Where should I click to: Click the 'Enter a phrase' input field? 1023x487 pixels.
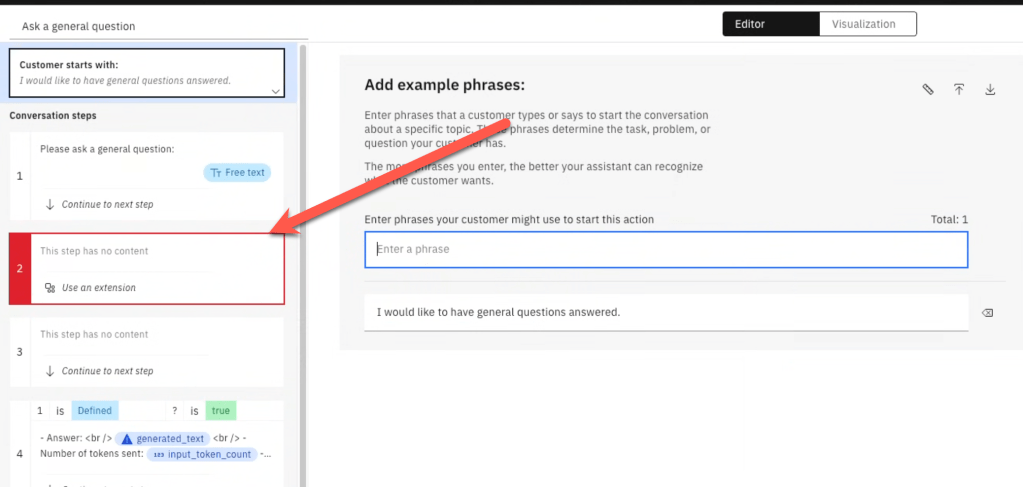(x=666, y=249)
